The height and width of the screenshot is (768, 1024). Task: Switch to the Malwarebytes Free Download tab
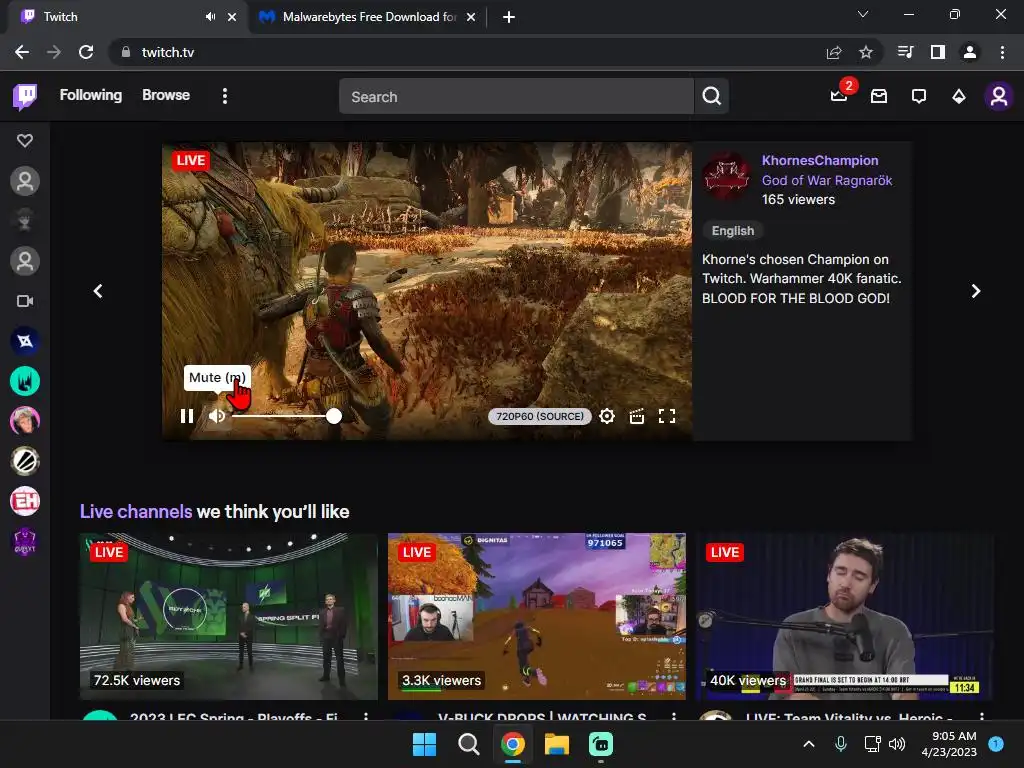click(x=368, y=17)
